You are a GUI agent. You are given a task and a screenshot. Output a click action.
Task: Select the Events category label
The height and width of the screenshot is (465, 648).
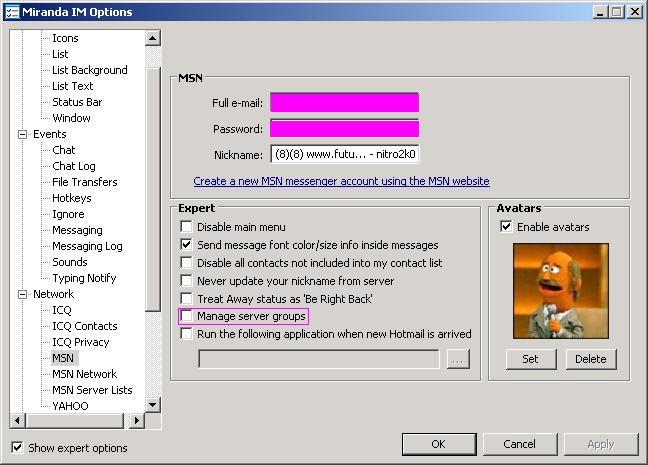click(x=50, y=134)
